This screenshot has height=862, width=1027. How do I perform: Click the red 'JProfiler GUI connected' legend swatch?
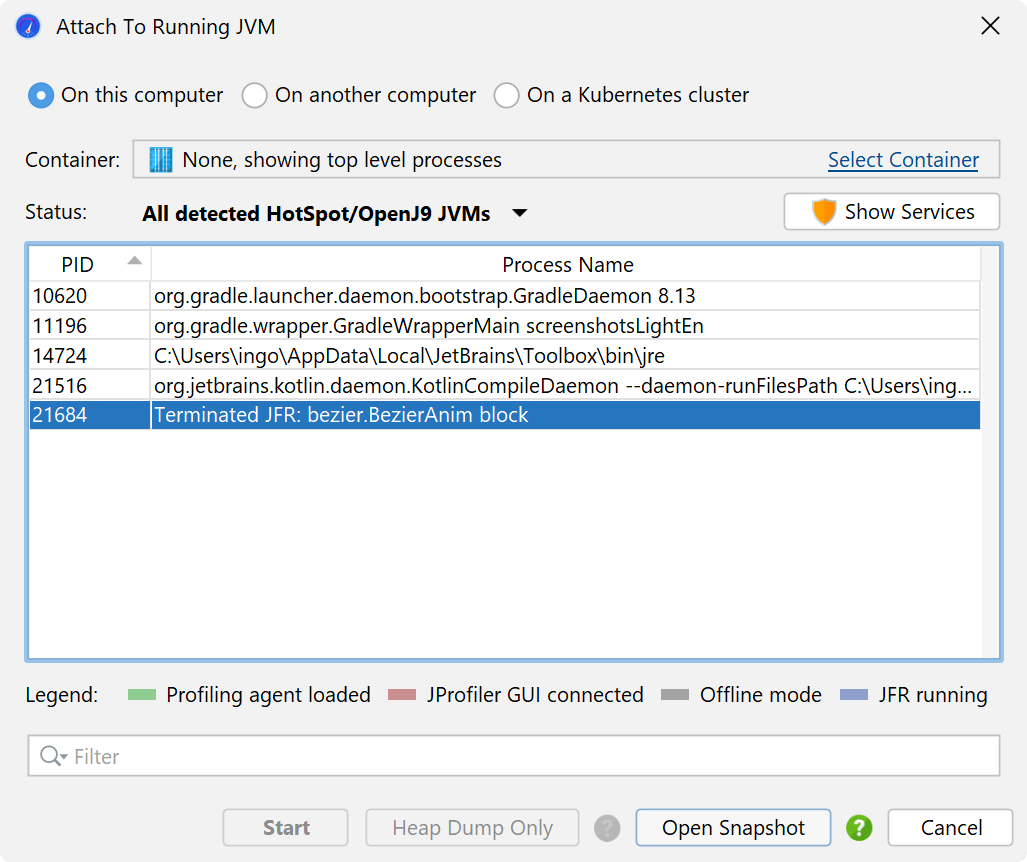pos(401,695)
